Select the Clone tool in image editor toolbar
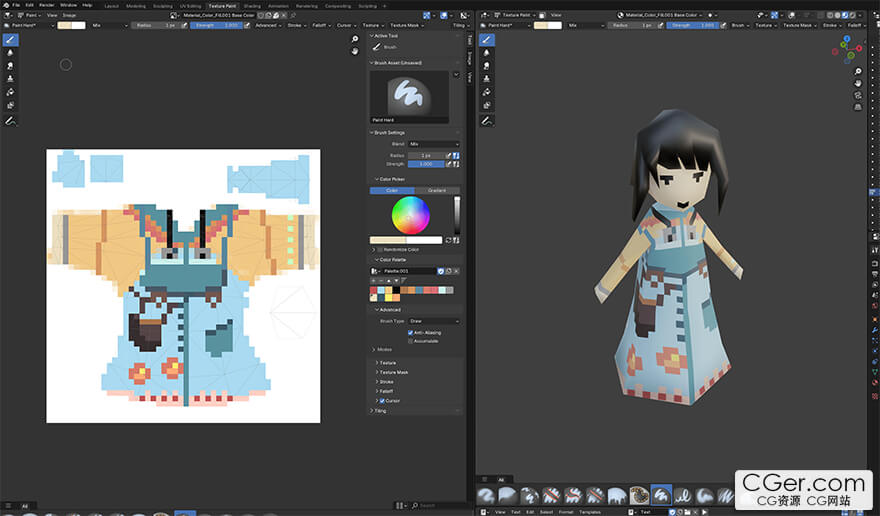The image size is (880, 516). click(11, 78)
